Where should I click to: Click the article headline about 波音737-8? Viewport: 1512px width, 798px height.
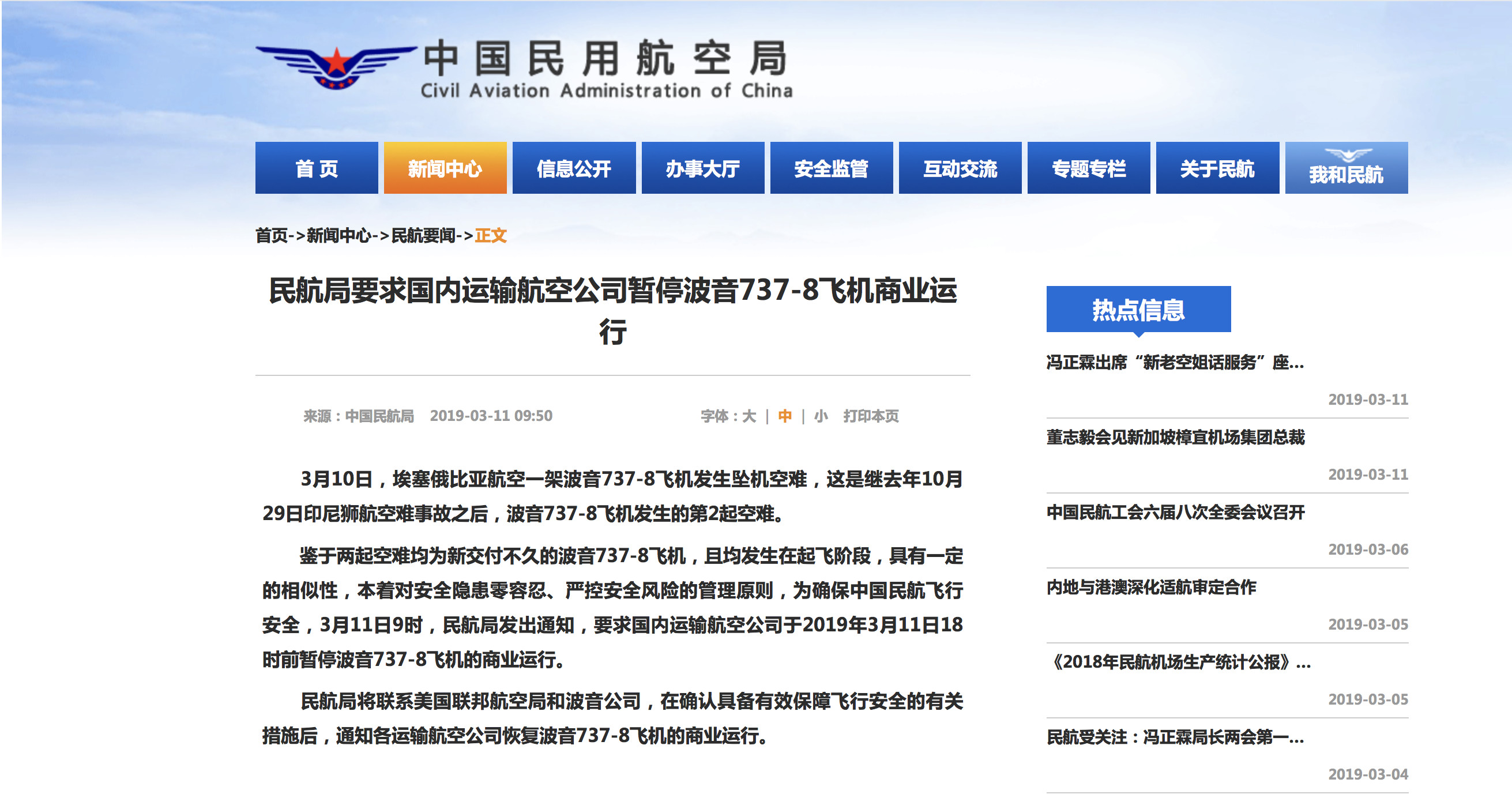(x=613, y=311)
